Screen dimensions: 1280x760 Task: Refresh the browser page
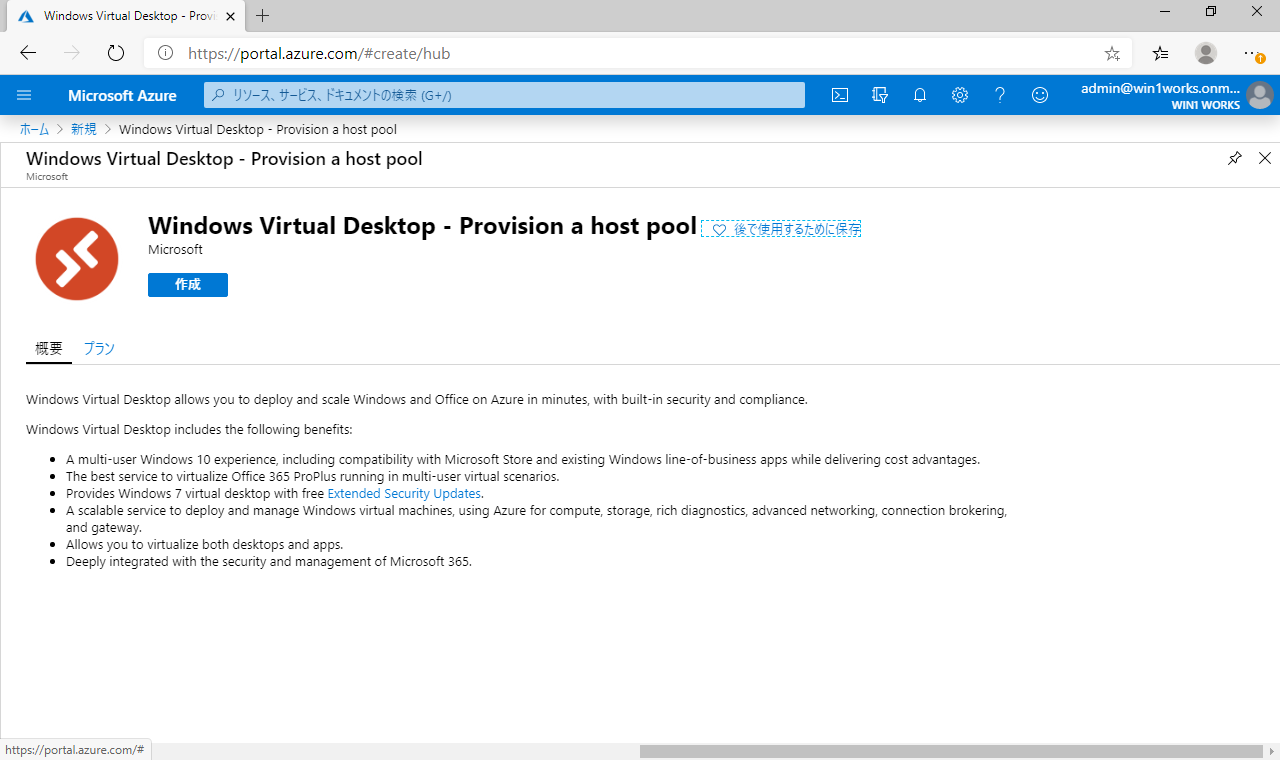(x=115, y=53)
